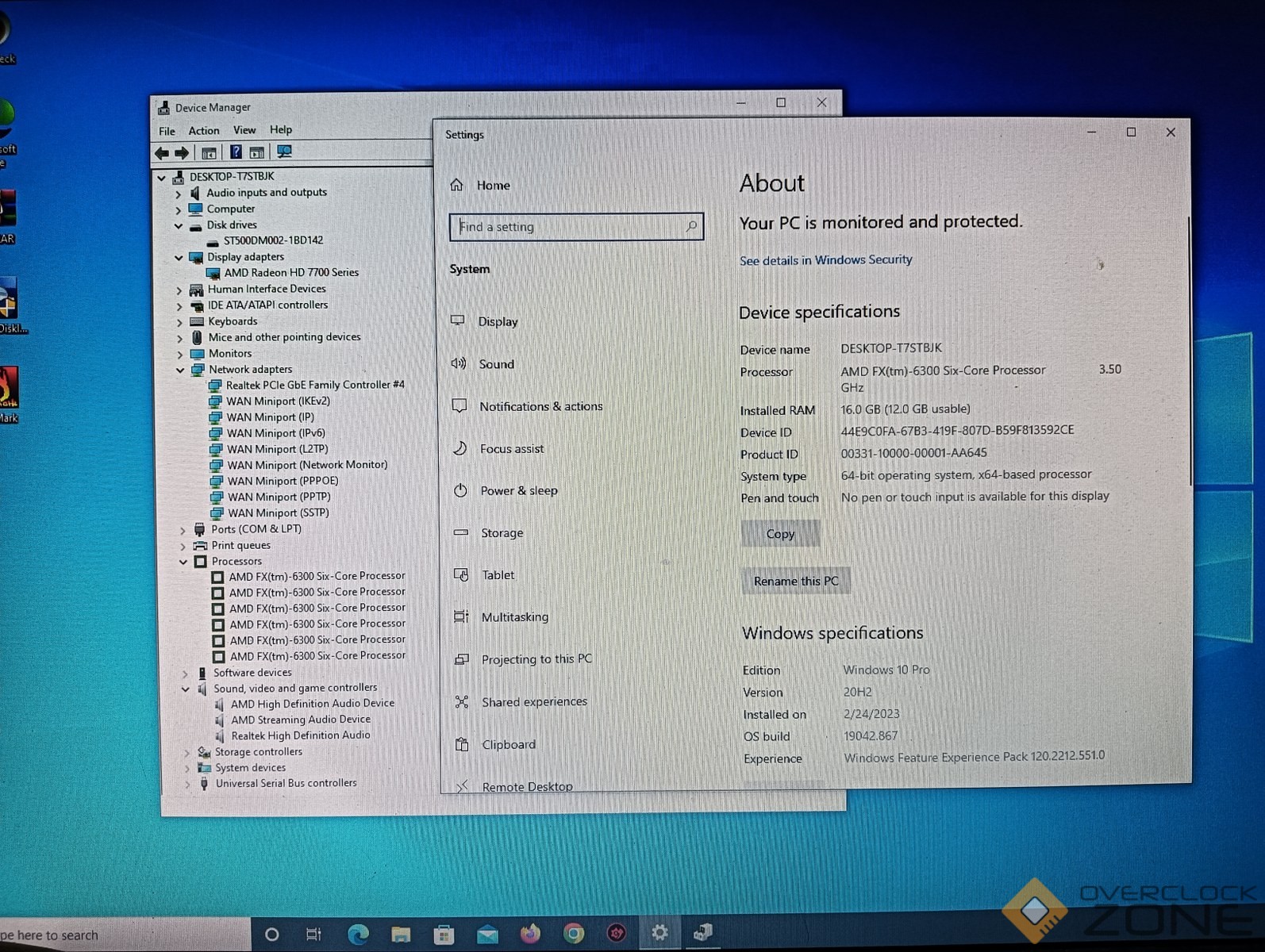
Task: Scan for hardware changes via toolbar icon
Action: 284,151
